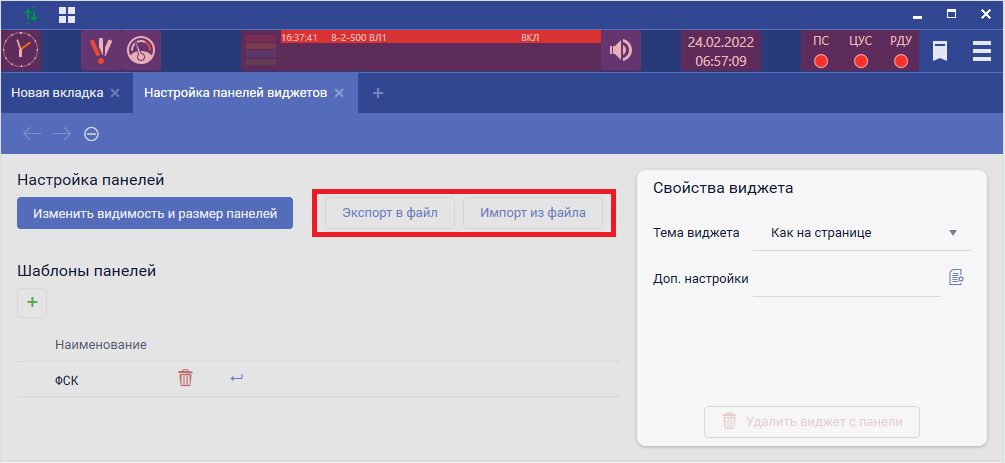Click the gauge meter widget icon
This screenshot has width=1005, height=463.
[142, 50]
